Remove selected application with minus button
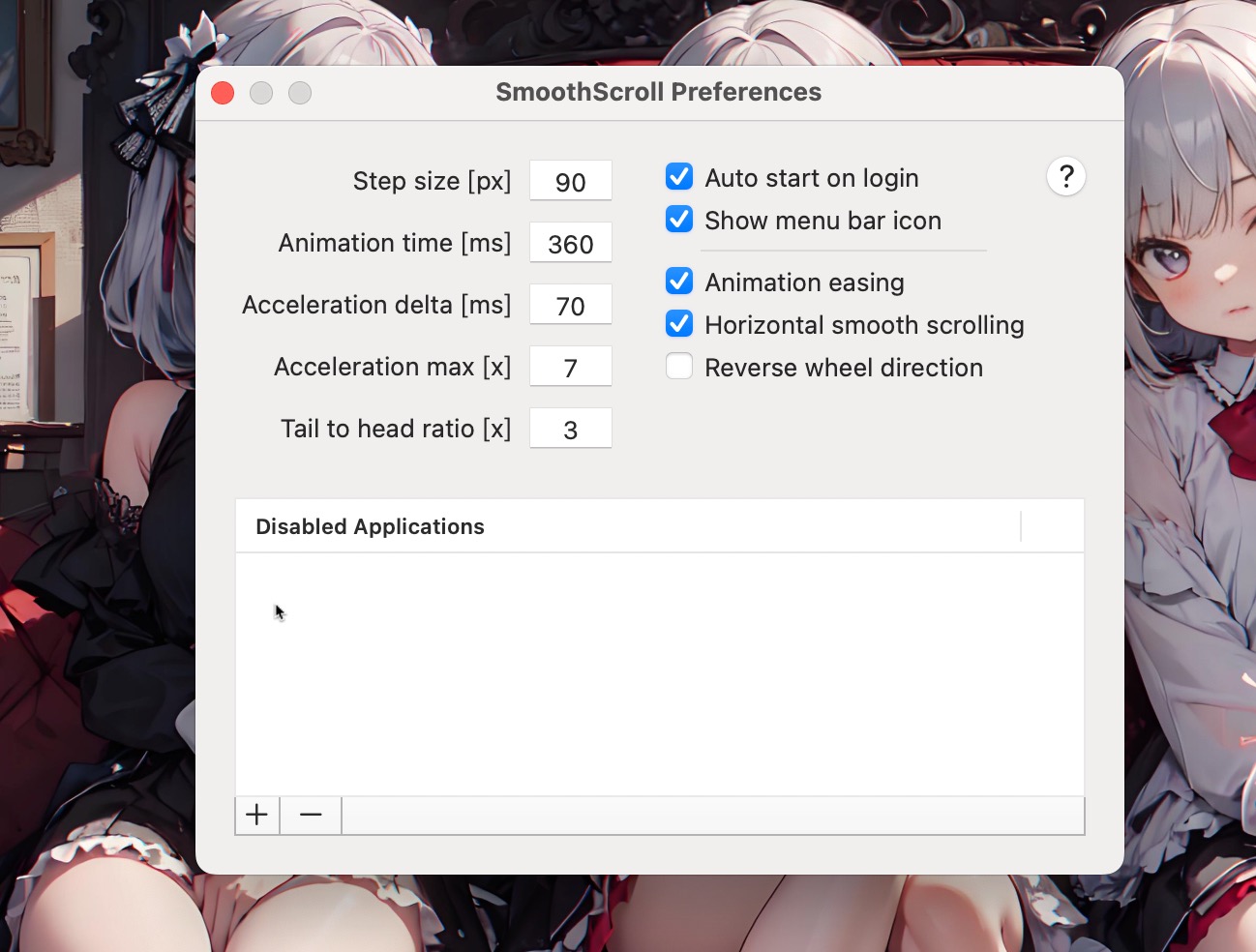 pyautogui.click(x=311, y=815)
